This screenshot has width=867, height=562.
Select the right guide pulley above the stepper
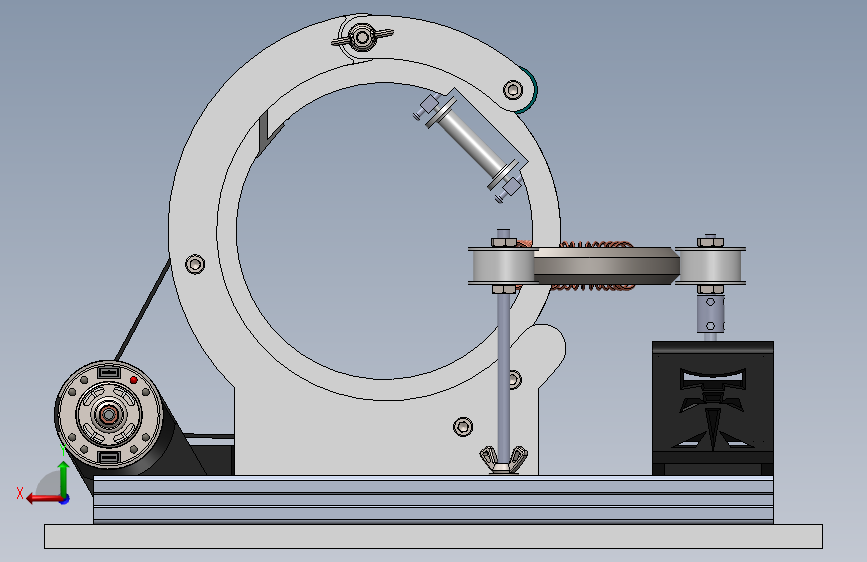click(711, 266)
